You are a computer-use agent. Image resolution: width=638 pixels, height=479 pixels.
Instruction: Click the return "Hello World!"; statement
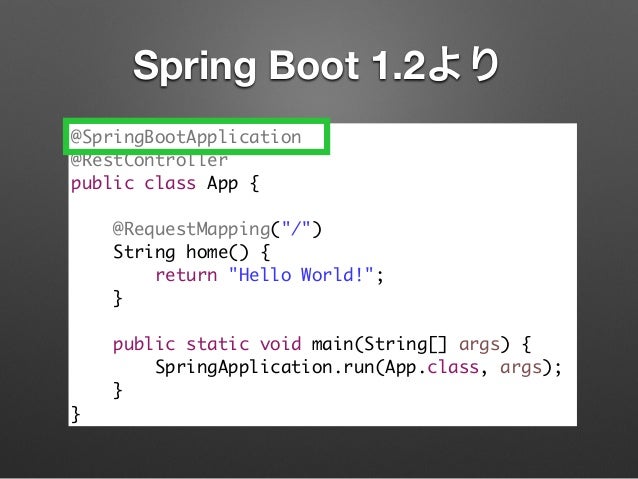[x=269, y=275]
